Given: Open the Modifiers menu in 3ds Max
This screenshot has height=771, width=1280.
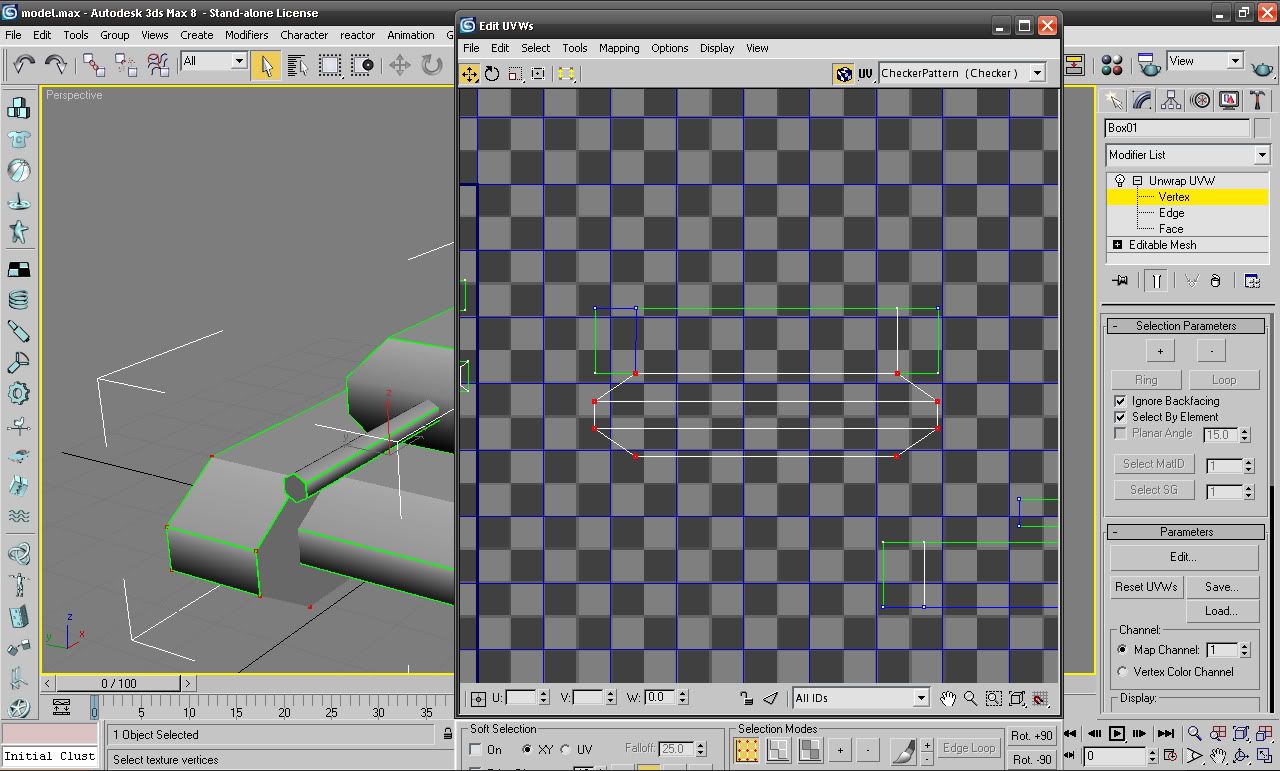Looking at the screenshot, I should click(x=246, y=35).
